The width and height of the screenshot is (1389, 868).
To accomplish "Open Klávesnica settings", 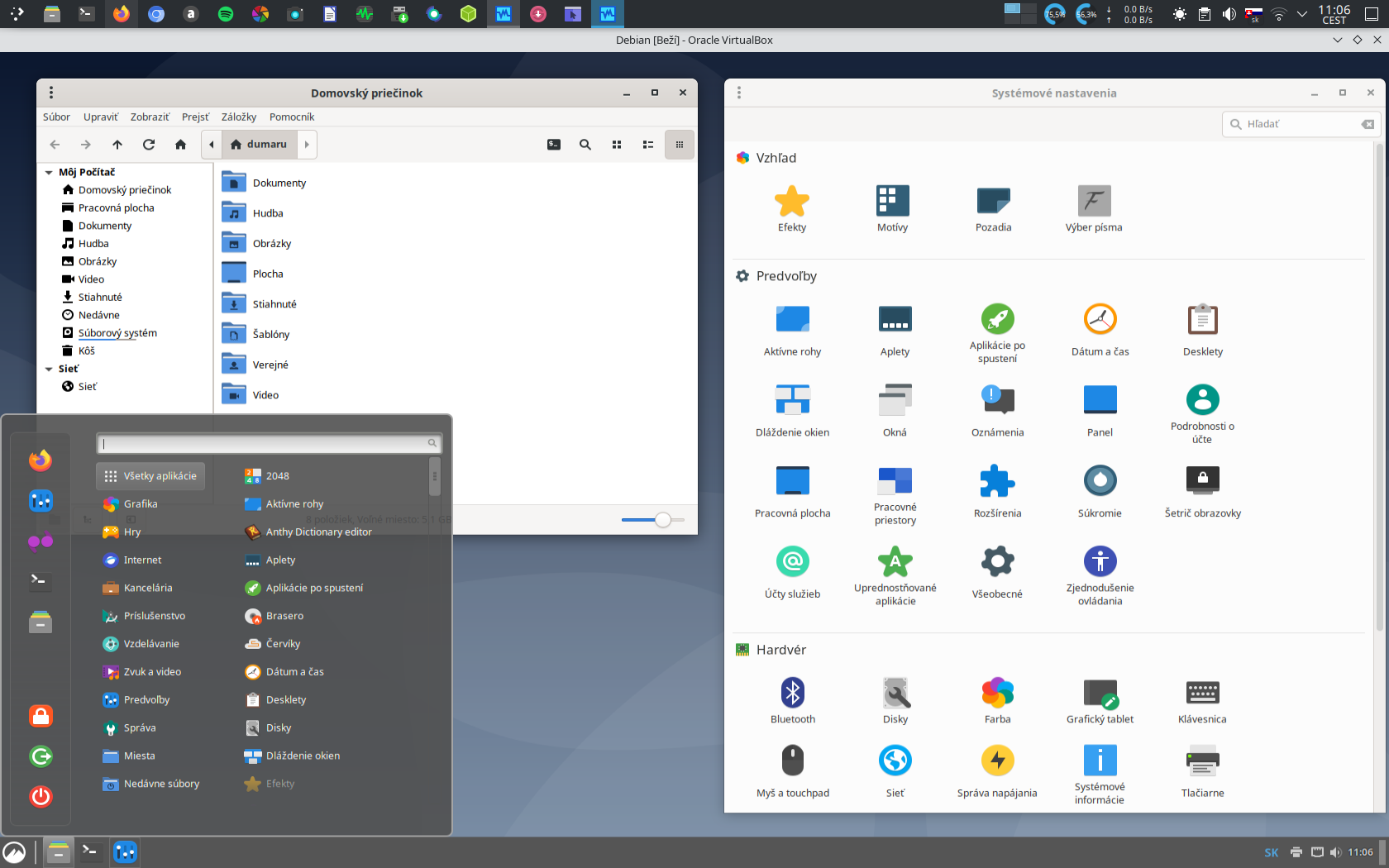I will tap(1202, 701).
